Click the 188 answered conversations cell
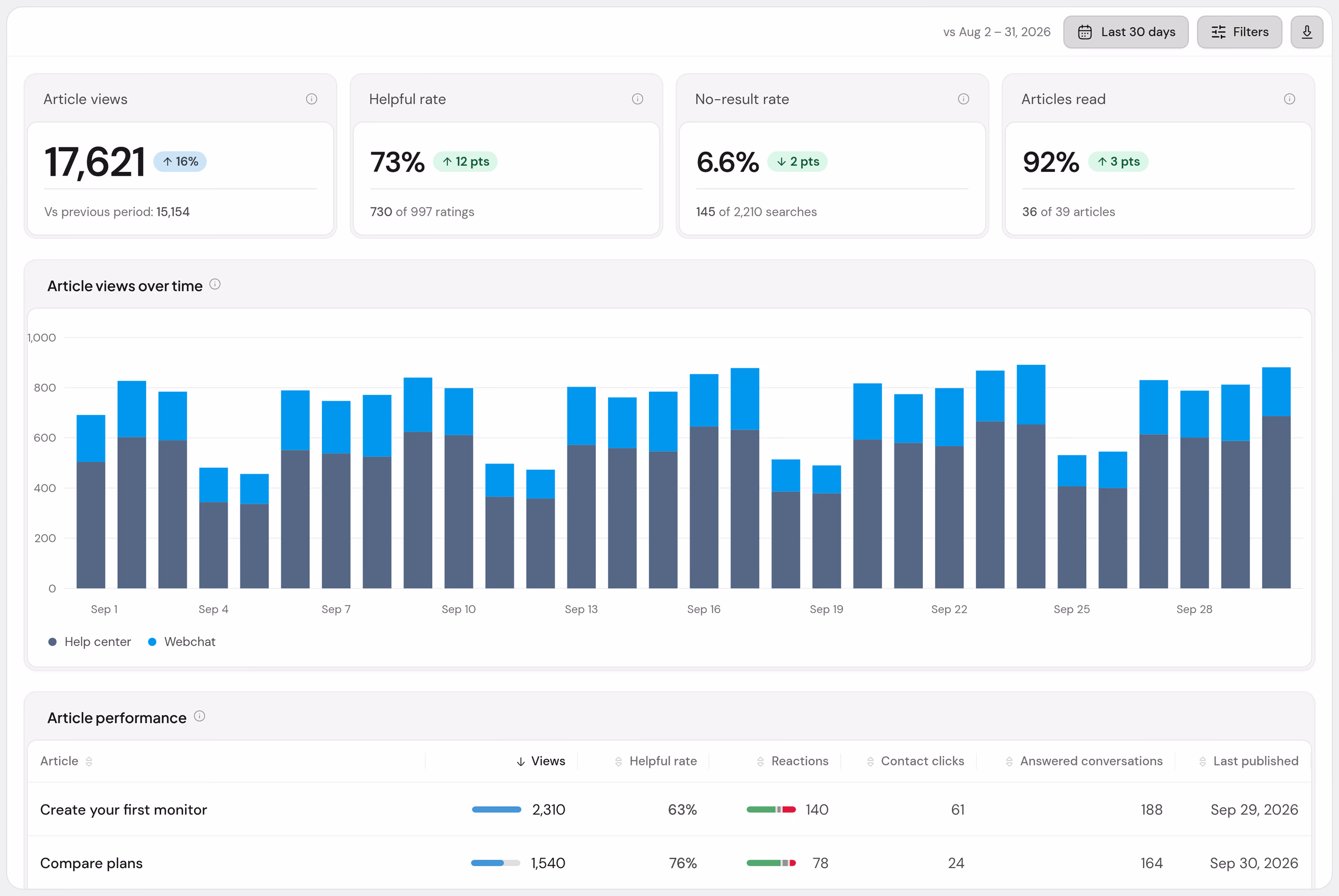 click(x=1152, y=810)
